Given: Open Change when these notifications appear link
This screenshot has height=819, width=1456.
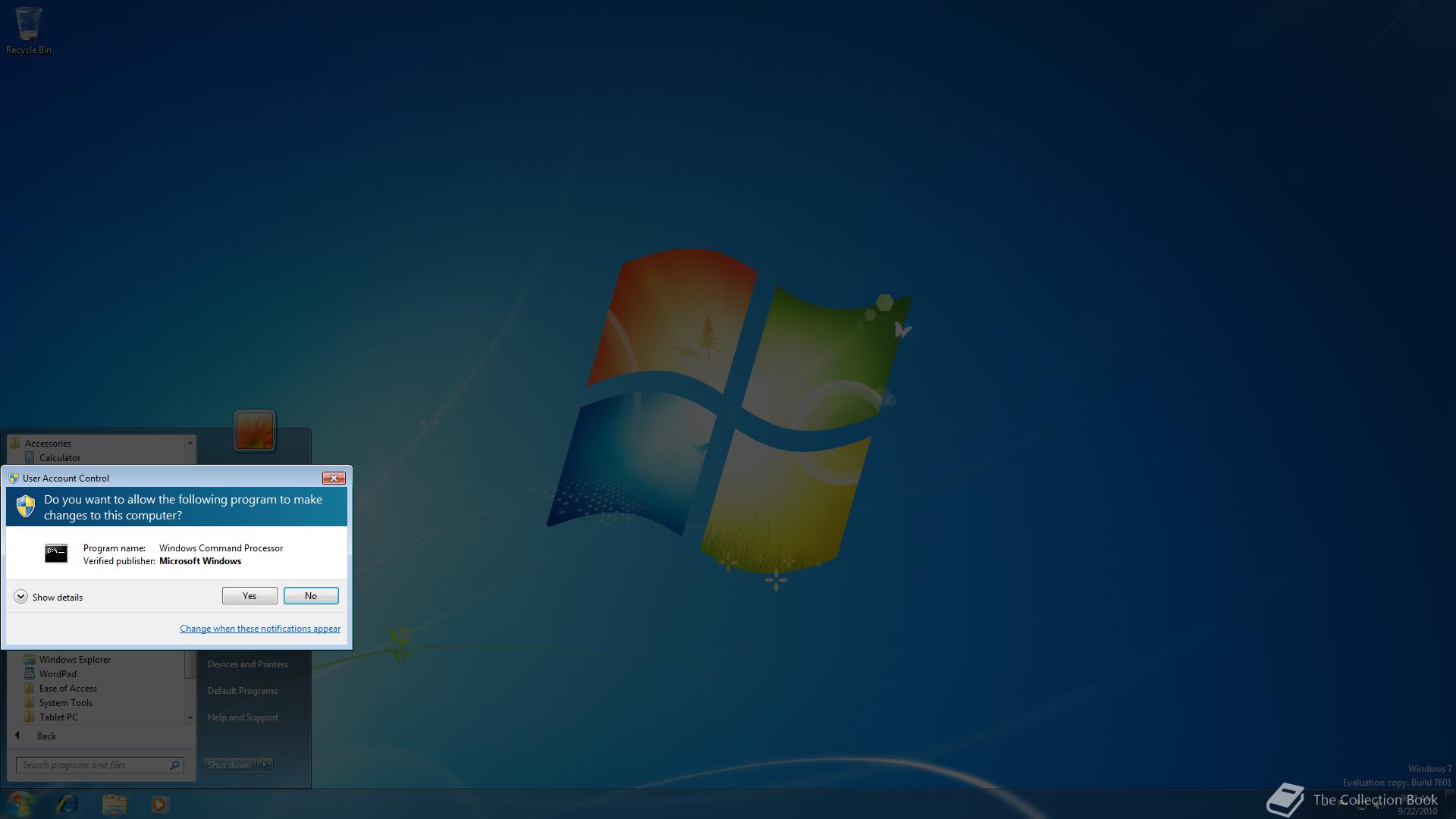Looking at the screenshot, I should pyautogui.click(x=260, y=629).
